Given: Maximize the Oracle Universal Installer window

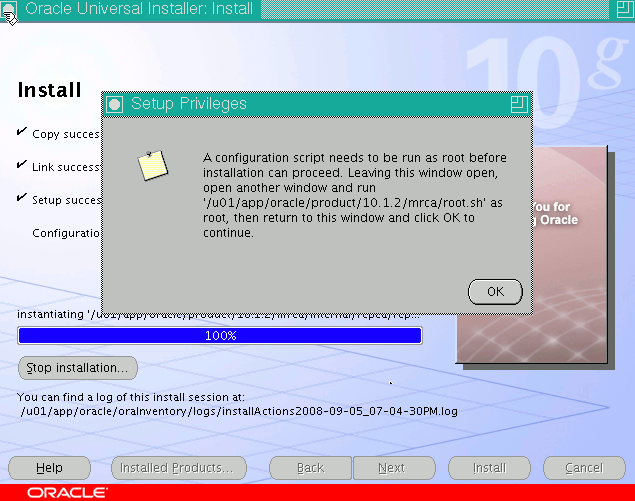Looking at the screenshot, I should tap(625, 9).
